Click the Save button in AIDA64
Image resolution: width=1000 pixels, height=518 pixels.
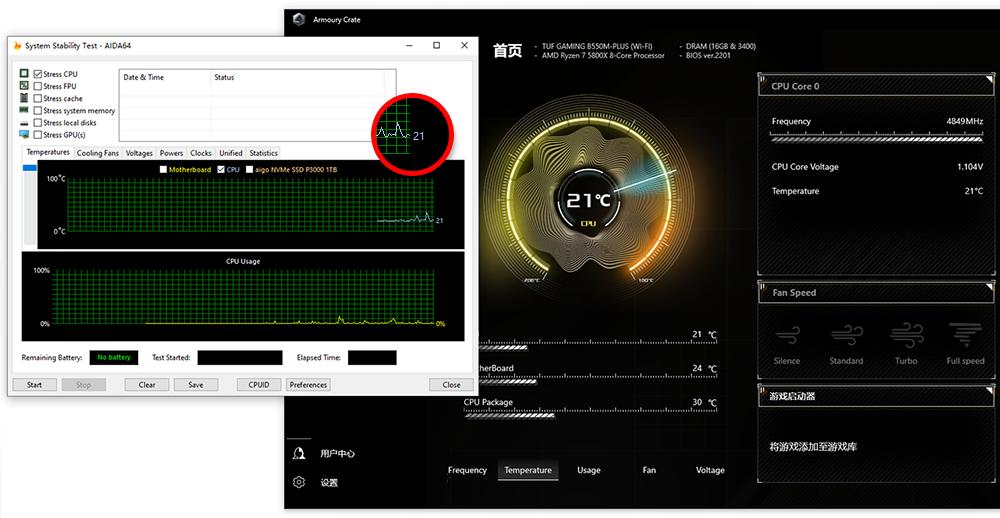[196, 385]
